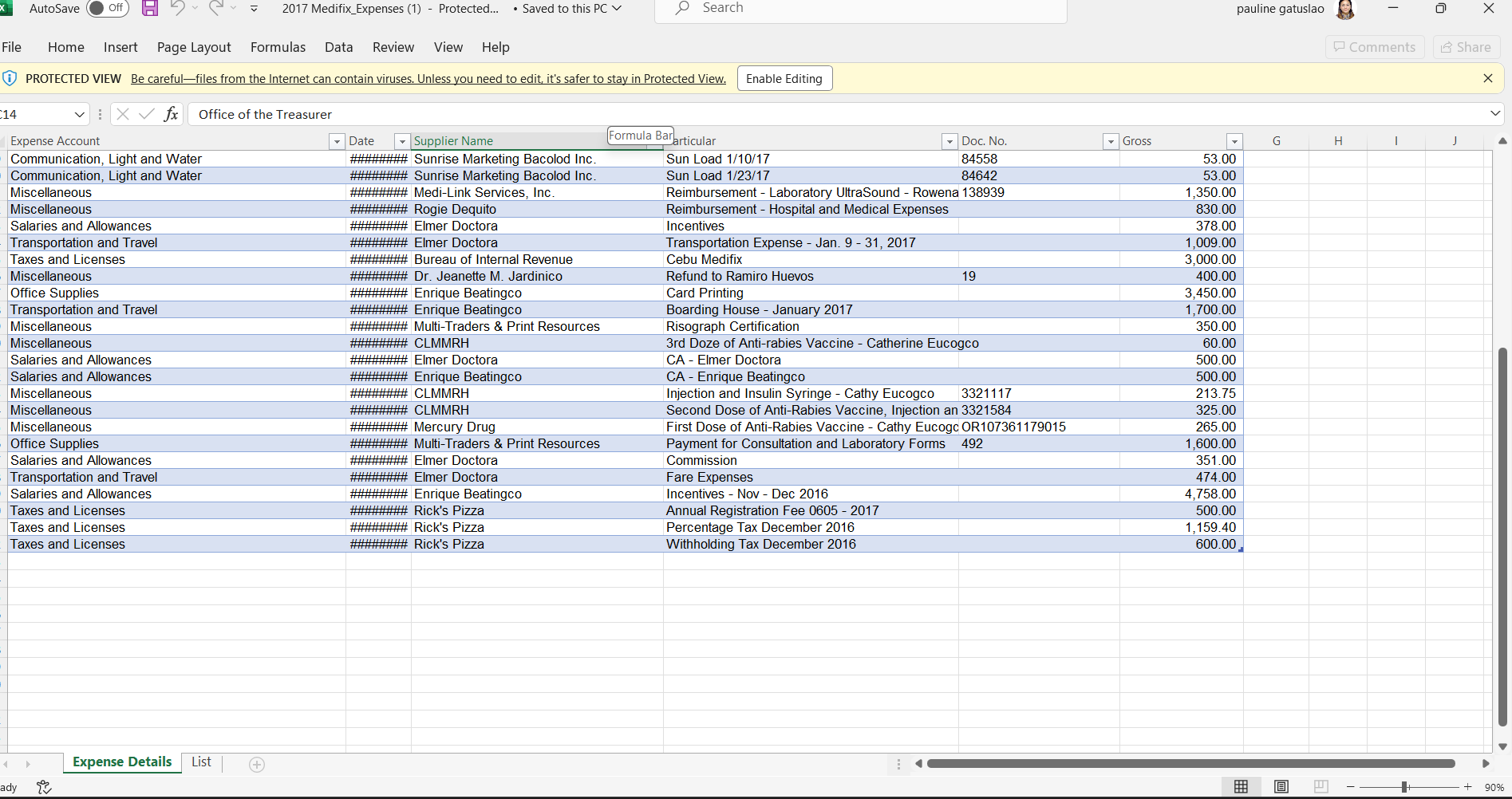Viewport: 1512px width, 799px height.
Task: Select the cell Mercury Drug
Action: click(537, 427)
